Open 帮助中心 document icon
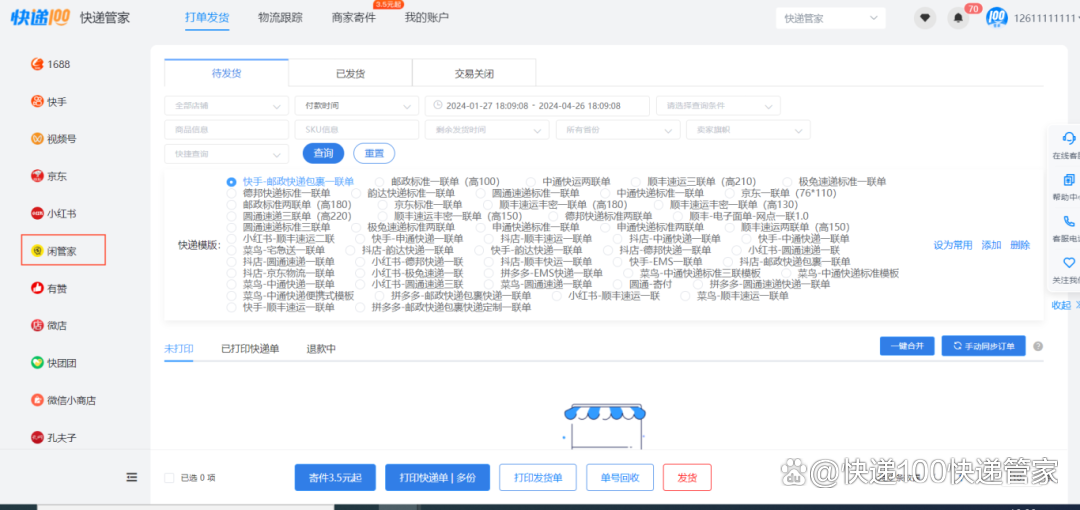Image resolution: width=1080 pixels, height=510 pixels. pos(1069,180)
